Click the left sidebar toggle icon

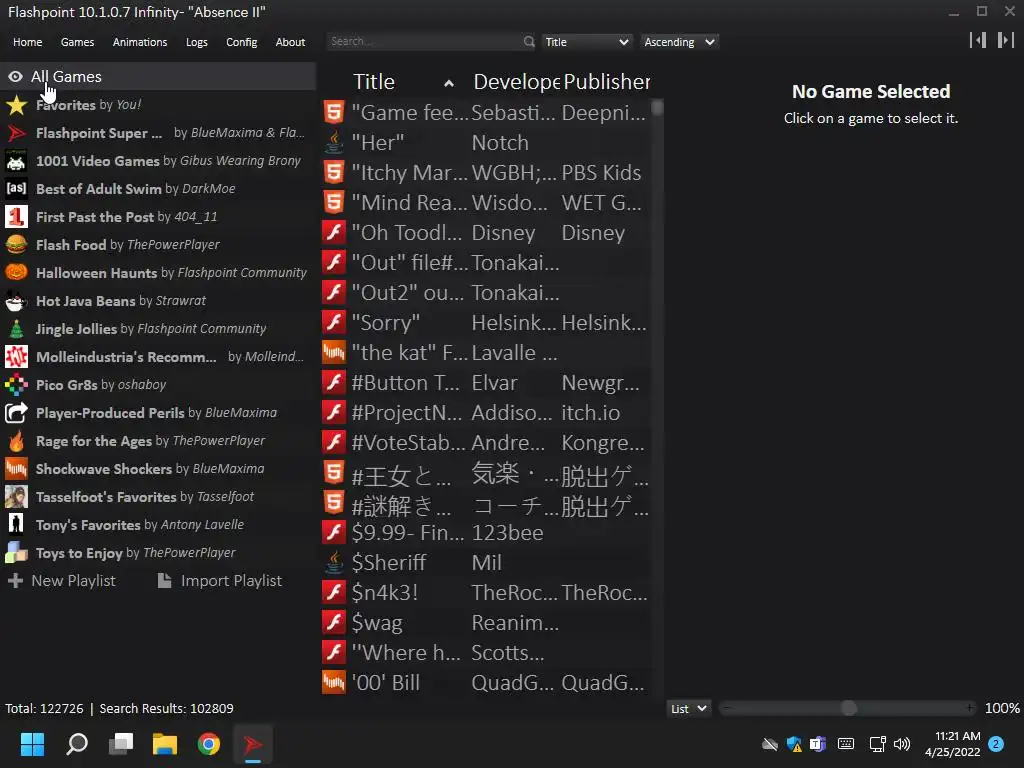pos(978,40)
